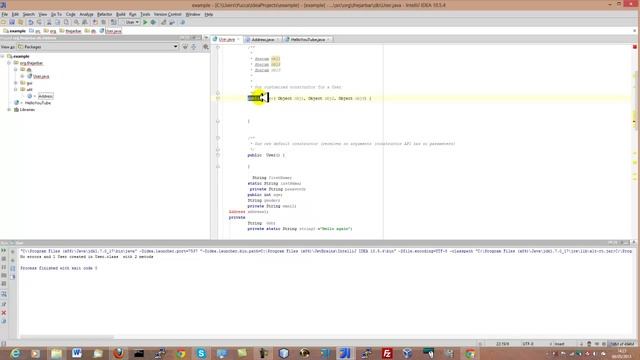This screenshot has width=640, height=360.
Task: Click the Cut scissors icon in toolbar
Action: (49, 22)
